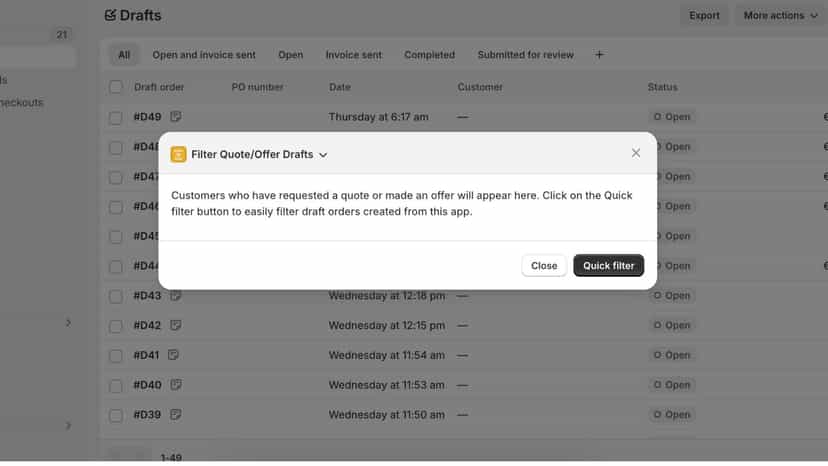The width and height of the screenshot is (828, 466).
Task: Open the note icon beside draft #D43
Action: (176, 295)
